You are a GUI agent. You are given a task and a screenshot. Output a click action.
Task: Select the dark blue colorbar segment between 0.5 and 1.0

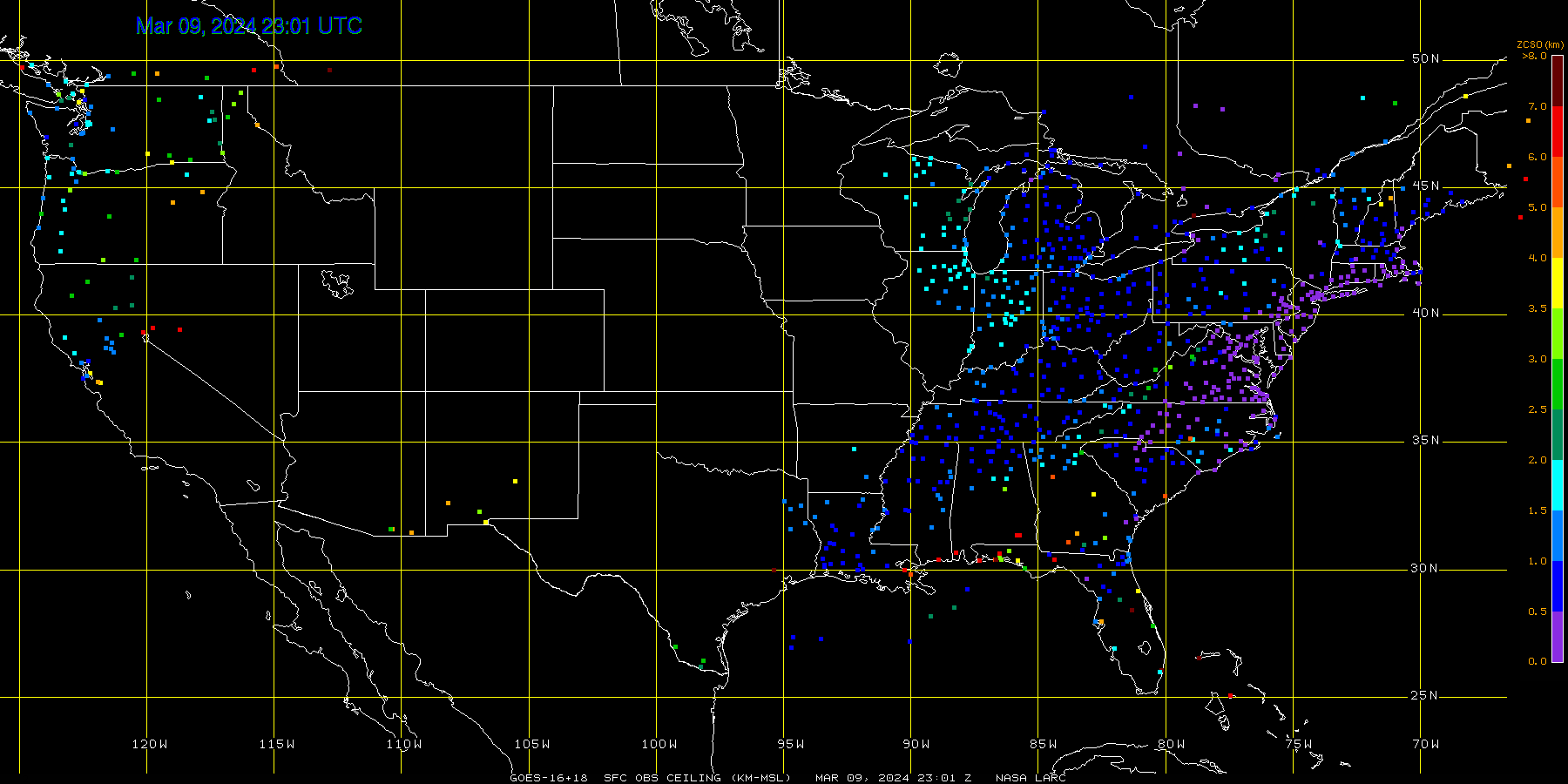point(1558,586)
